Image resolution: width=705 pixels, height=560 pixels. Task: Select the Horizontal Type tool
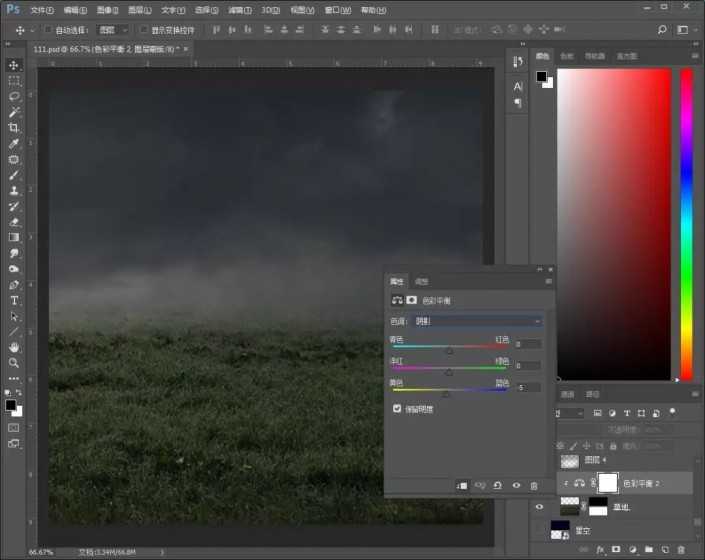click(14, 300)
